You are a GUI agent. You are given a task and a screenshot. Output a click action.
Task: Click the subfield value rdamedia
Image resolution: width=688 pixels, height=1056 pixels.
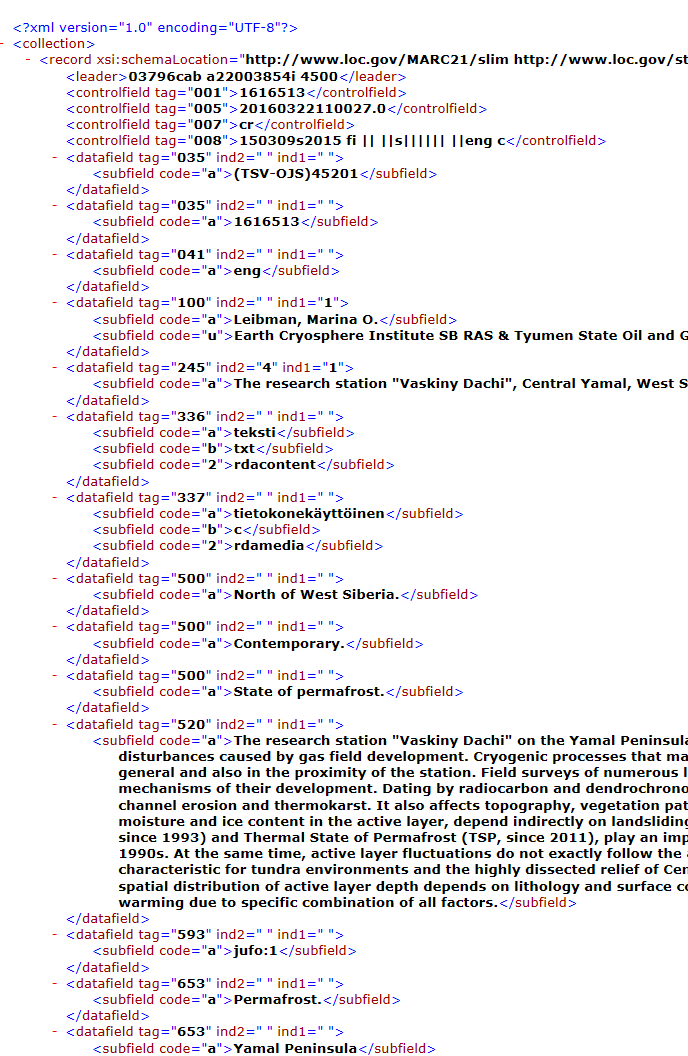coord(269,546)
